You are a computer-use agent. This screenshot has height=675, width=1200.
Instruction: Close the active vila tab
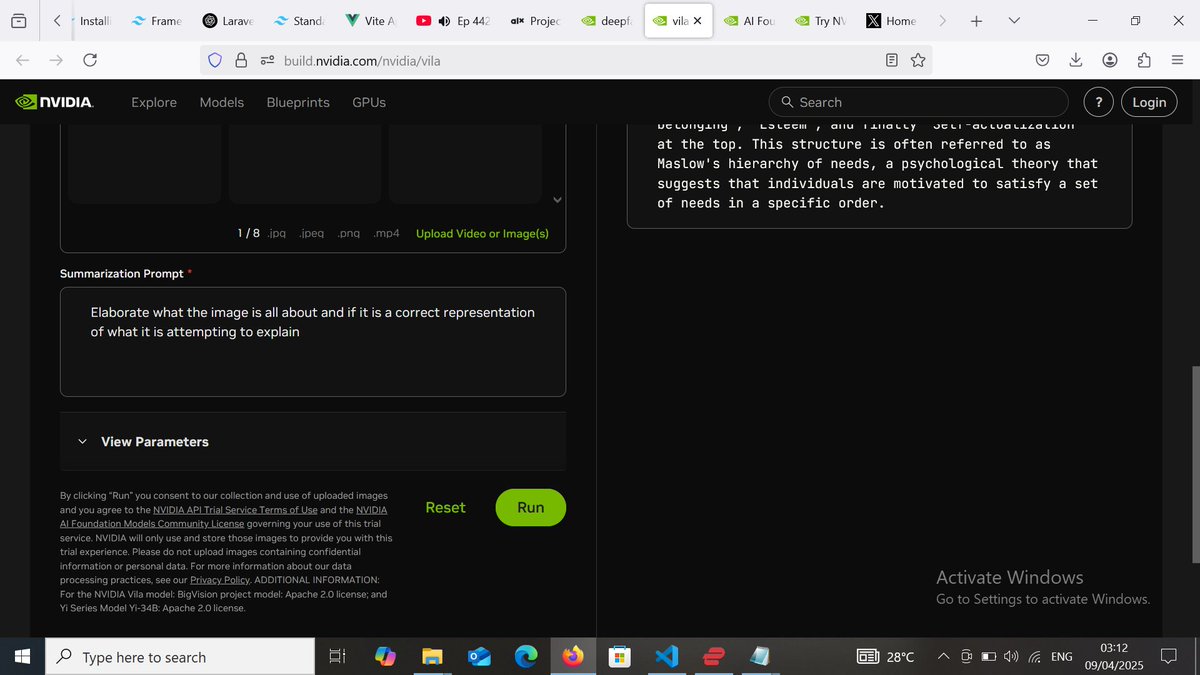coord(697,20)
